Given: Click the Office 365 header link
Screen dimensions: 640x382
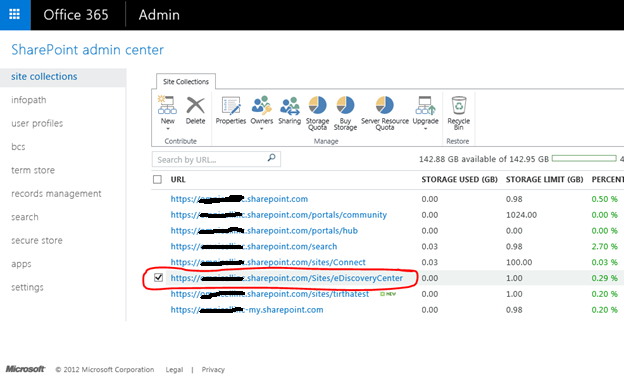Looking at the screenshot, I should pyautogui.click(x=76, y=15).
